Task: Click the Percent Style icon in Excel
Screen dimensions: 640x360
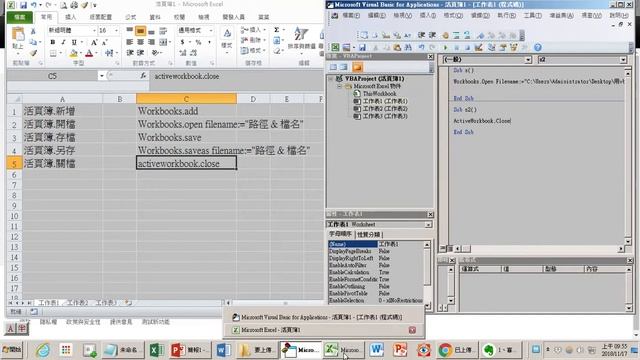Action: tap(198, 42)
